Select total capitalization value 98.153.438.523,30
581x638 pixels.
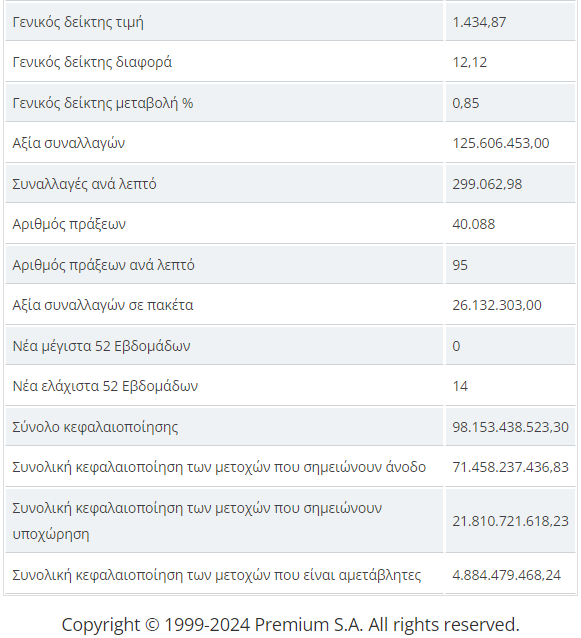tap(510, 427)
